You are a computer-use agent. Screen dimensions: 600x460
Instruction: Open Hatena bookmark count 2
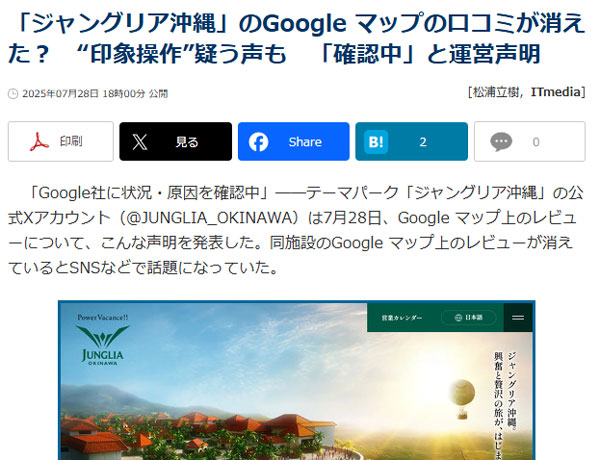tap(411, 142)
